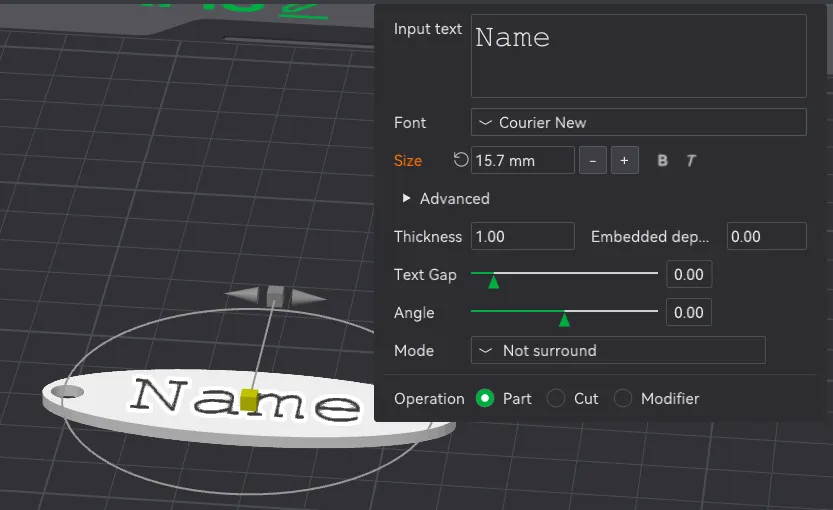Click the Text Gap slider handle
The height and width of the screenshot is (510, 833).
point(494,280)
